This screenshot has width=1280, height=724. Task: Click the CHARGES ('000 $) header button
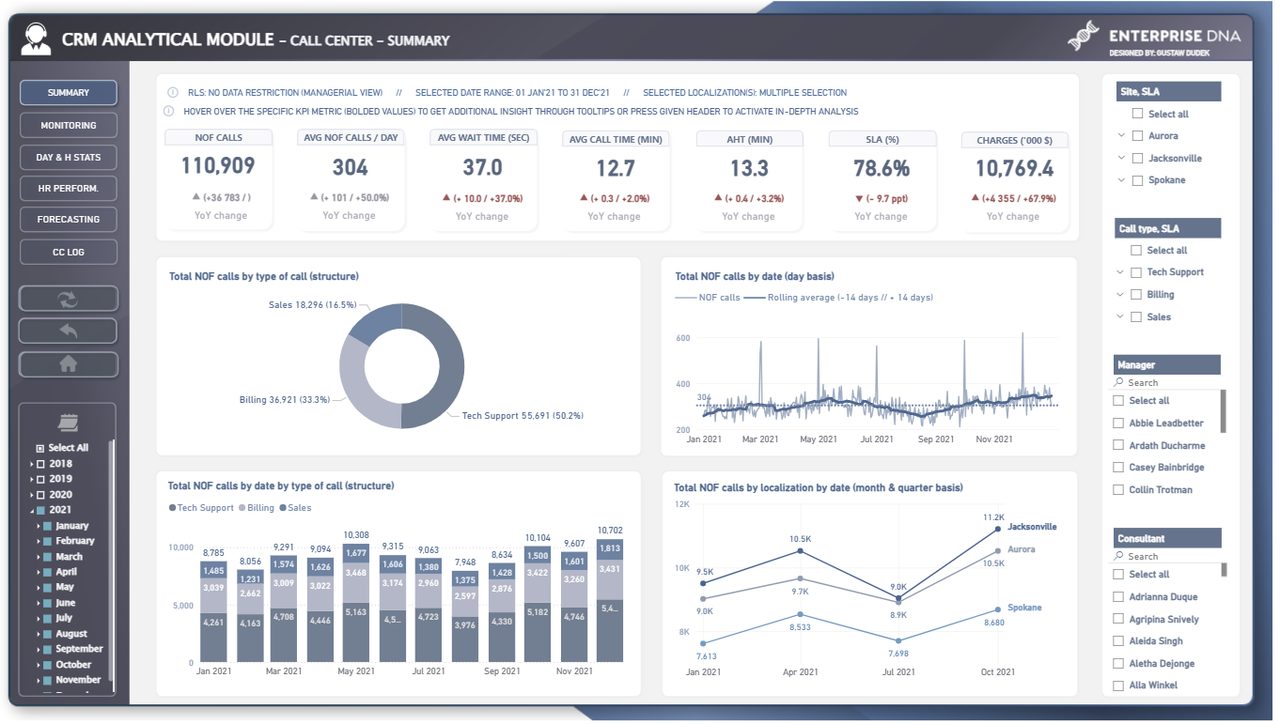pos(1014,140)
